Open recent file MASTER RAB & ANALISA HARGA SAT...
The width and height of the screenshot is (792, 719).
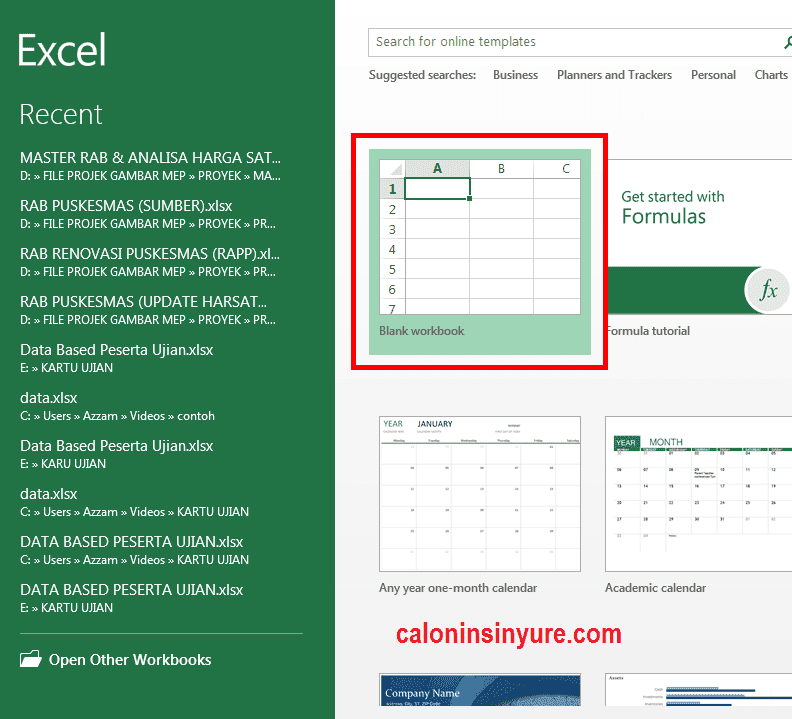[151, 166]
